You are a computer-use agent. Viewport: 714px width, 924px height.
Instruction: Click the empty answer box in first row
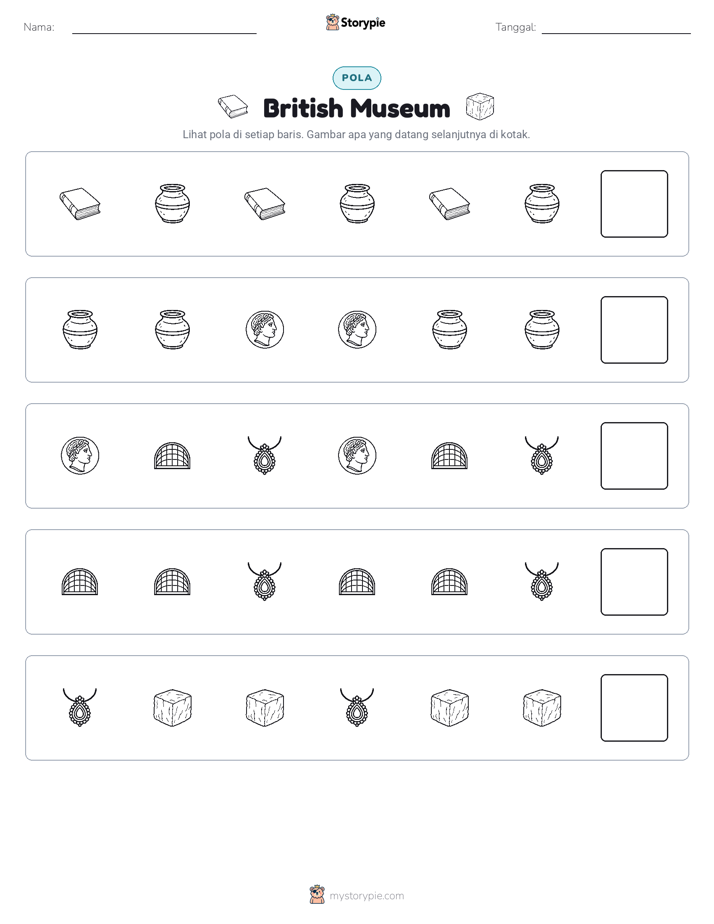coord(634,204)
